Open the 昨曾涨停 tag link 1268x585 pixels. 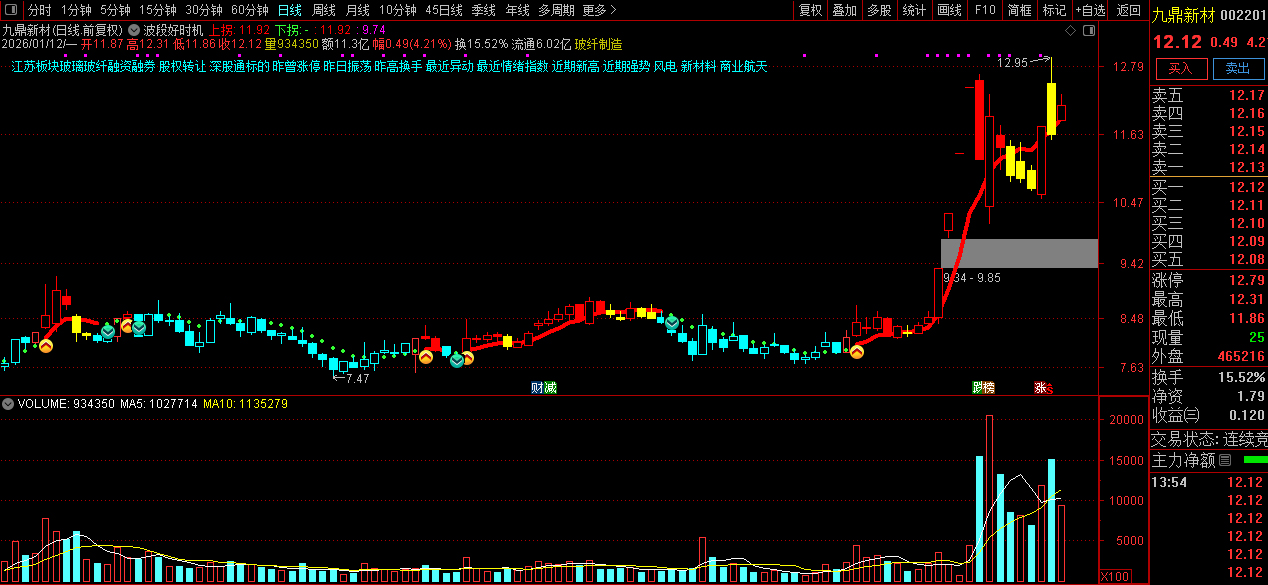tap(296, 66)
